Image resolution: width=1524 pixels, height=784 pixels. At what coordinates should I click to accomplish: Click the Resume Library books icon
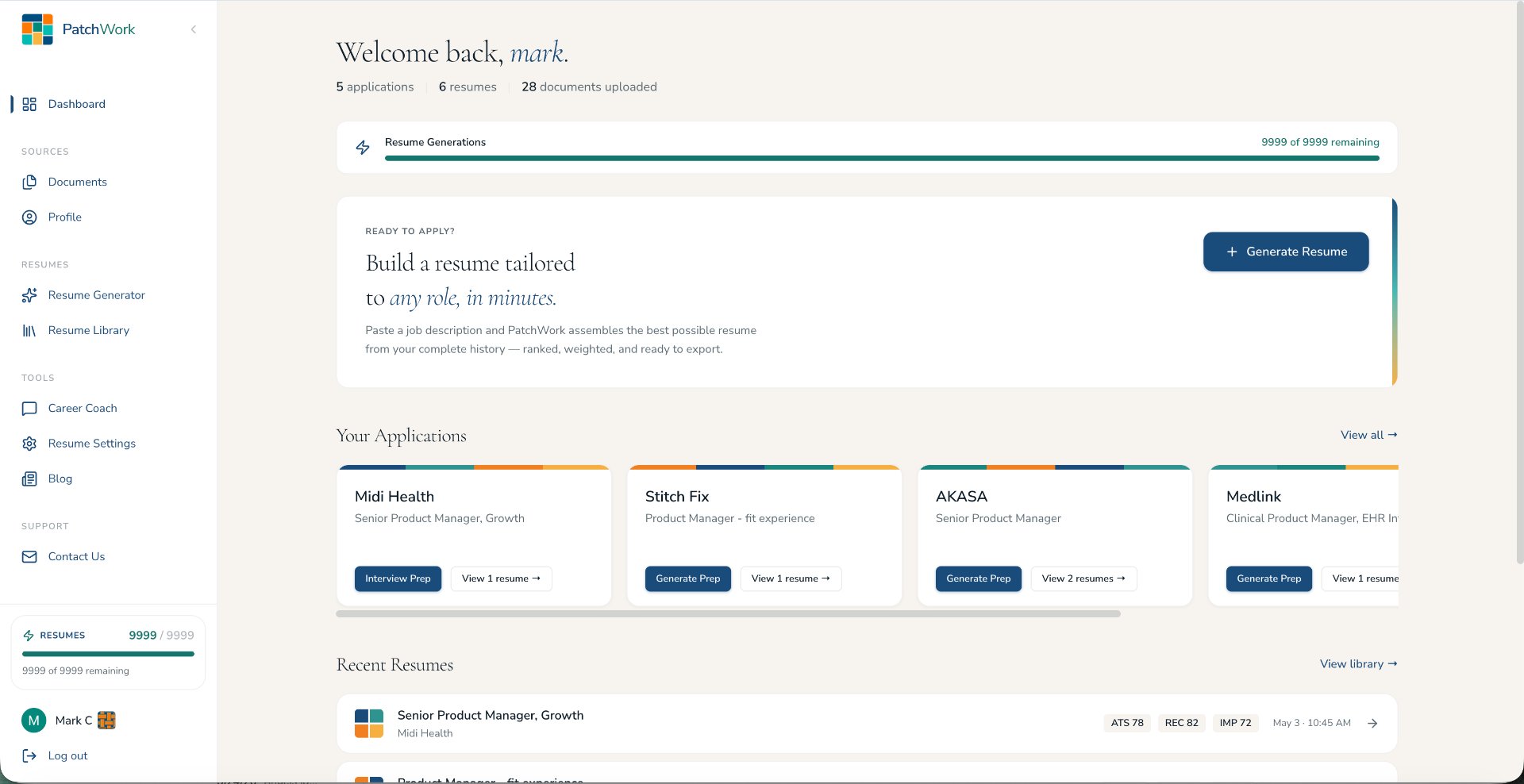coord(29,330)
